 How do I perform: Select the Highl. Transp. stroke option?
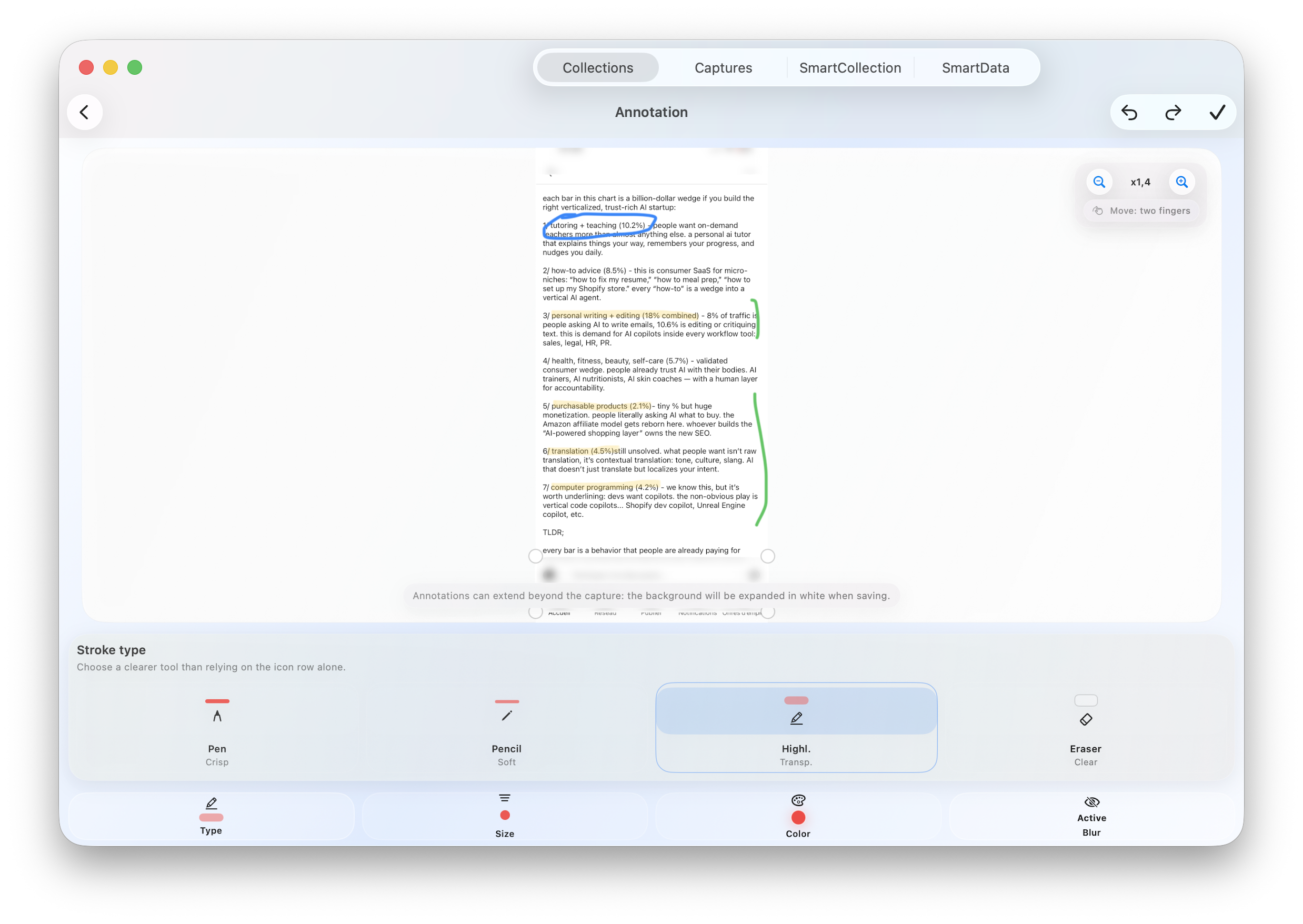[x=796, y=728]
